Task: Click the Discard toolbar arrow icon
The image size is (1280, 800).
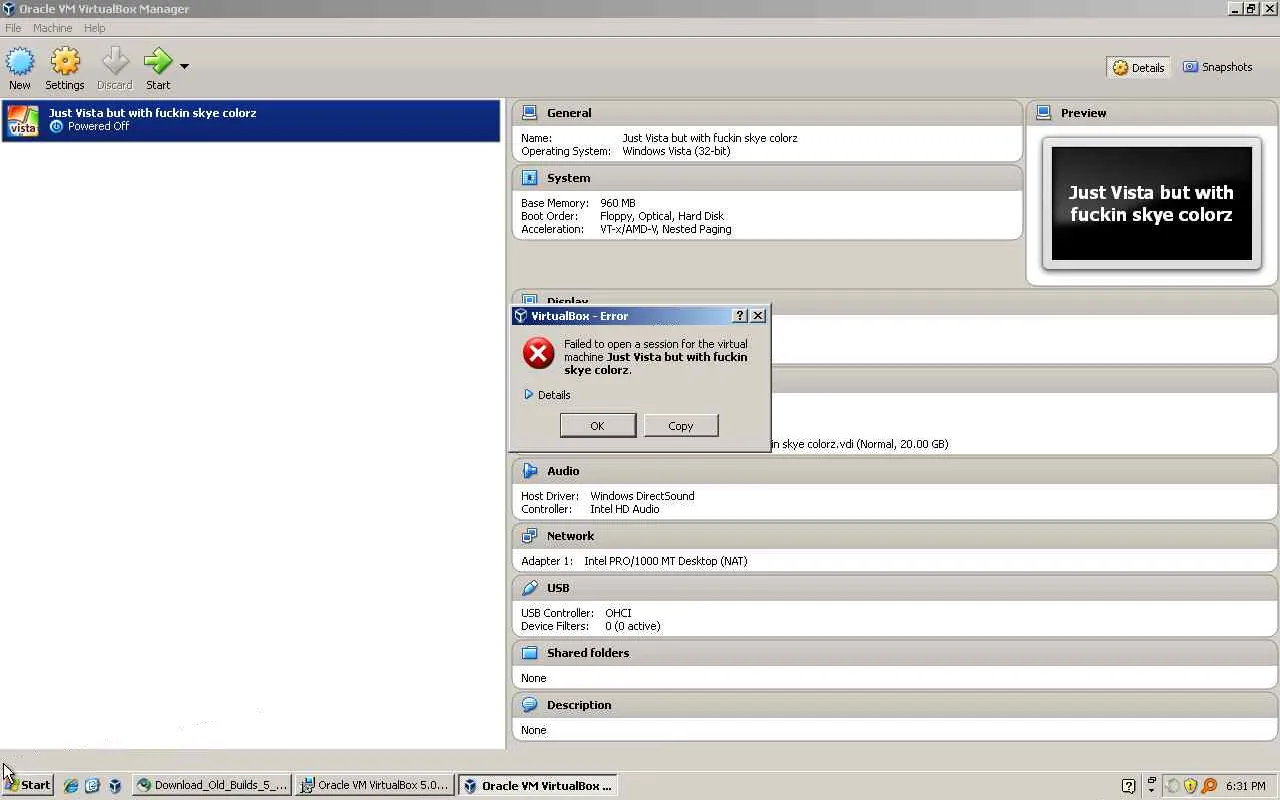Action: point(115,62)
